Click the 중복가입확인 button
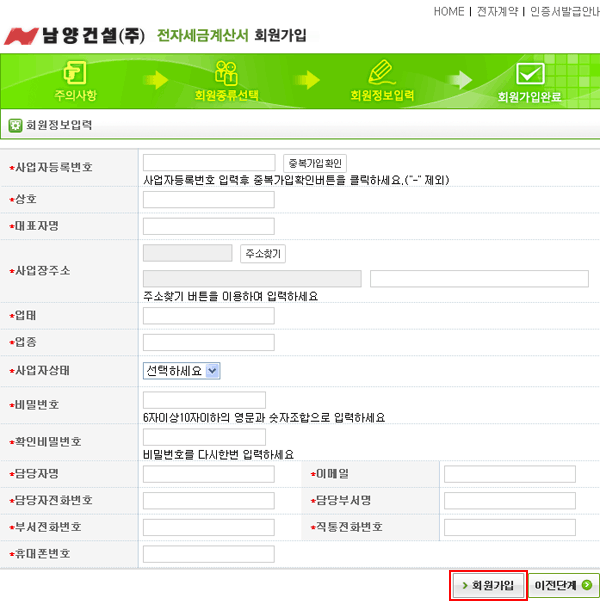The image size is (600, 601). click(x=315, y=164)
